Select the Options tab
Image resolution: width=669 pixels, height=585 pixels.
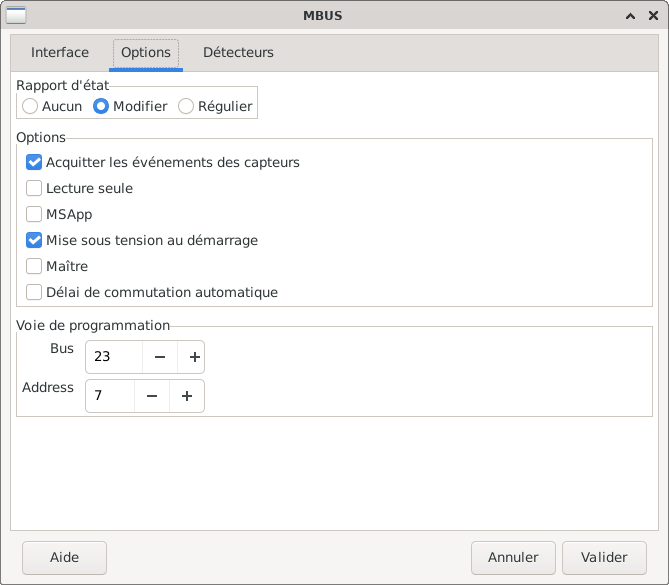click(146, 53)
